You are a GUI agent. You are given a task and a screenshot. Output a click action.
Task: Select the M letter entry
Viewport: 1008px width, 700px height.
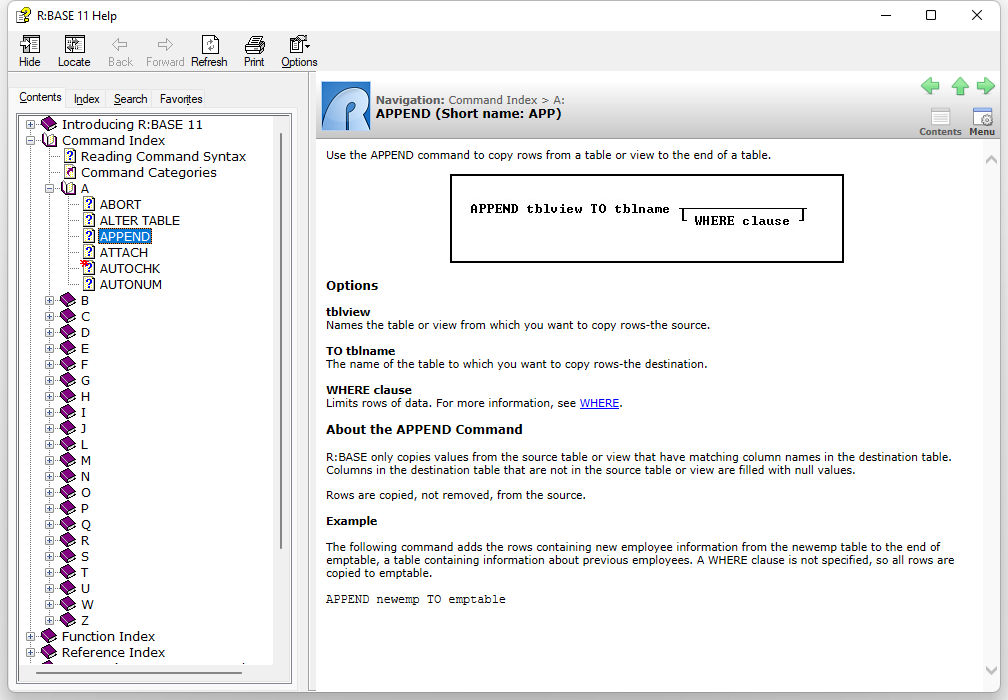tap(86, 460)
